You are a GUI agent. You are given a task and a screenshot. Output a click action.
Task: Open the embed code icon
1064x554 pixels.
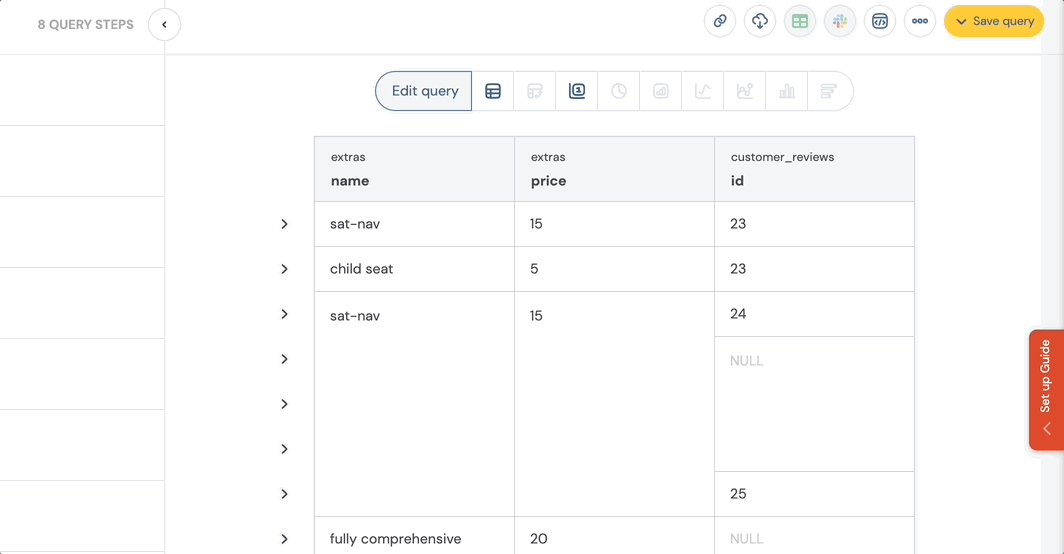880,21
